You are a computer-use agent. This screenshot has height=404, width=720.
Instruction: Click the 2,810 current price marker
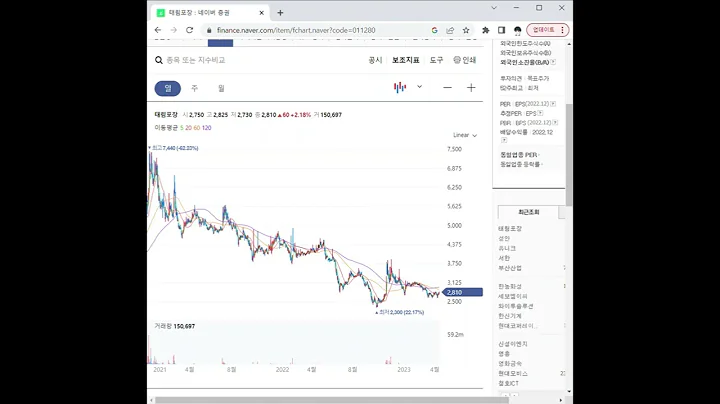tap(462, 292)
